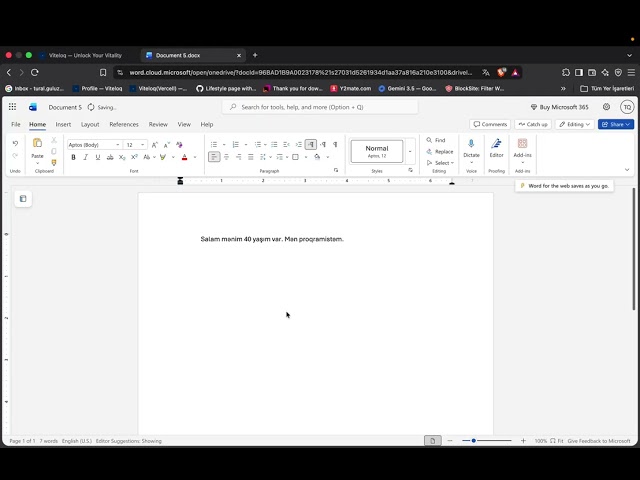The image size is (640, 480).
Task: Click Buy Microsoft 365 link
Action: [559, 107]
